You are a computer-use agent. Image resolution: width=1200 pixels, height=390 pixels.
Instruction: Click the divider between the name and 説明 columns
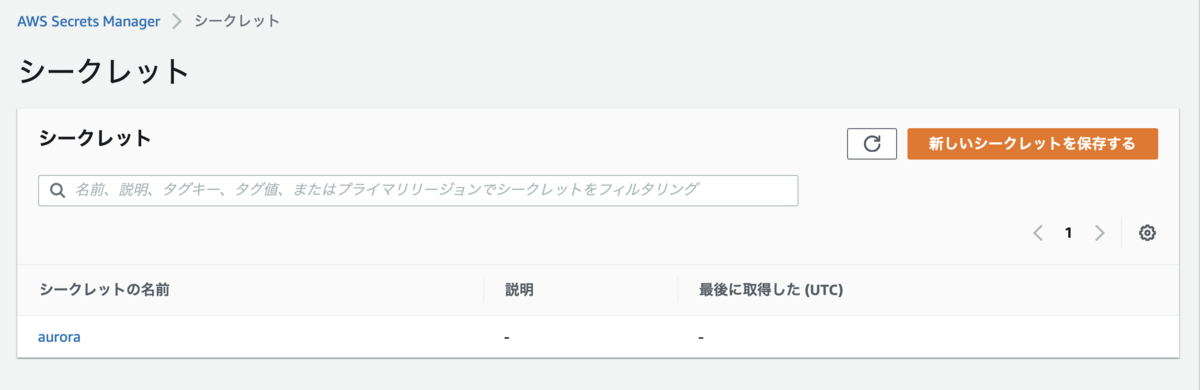tap(484, 290)
